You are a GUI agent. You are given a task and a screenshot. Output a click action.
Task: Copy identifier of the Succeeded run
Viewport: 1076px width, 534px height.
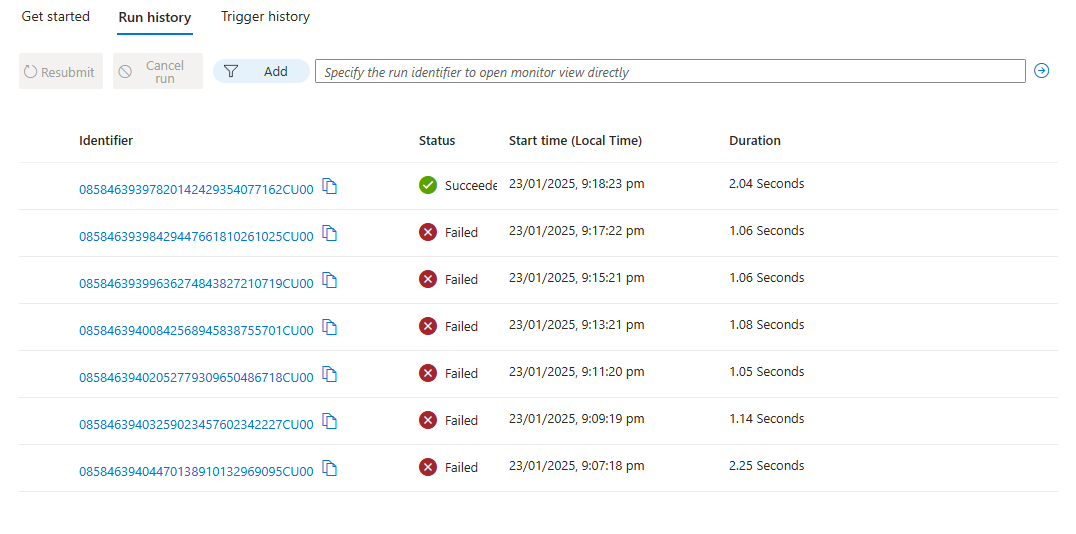[x=330, y=186]
